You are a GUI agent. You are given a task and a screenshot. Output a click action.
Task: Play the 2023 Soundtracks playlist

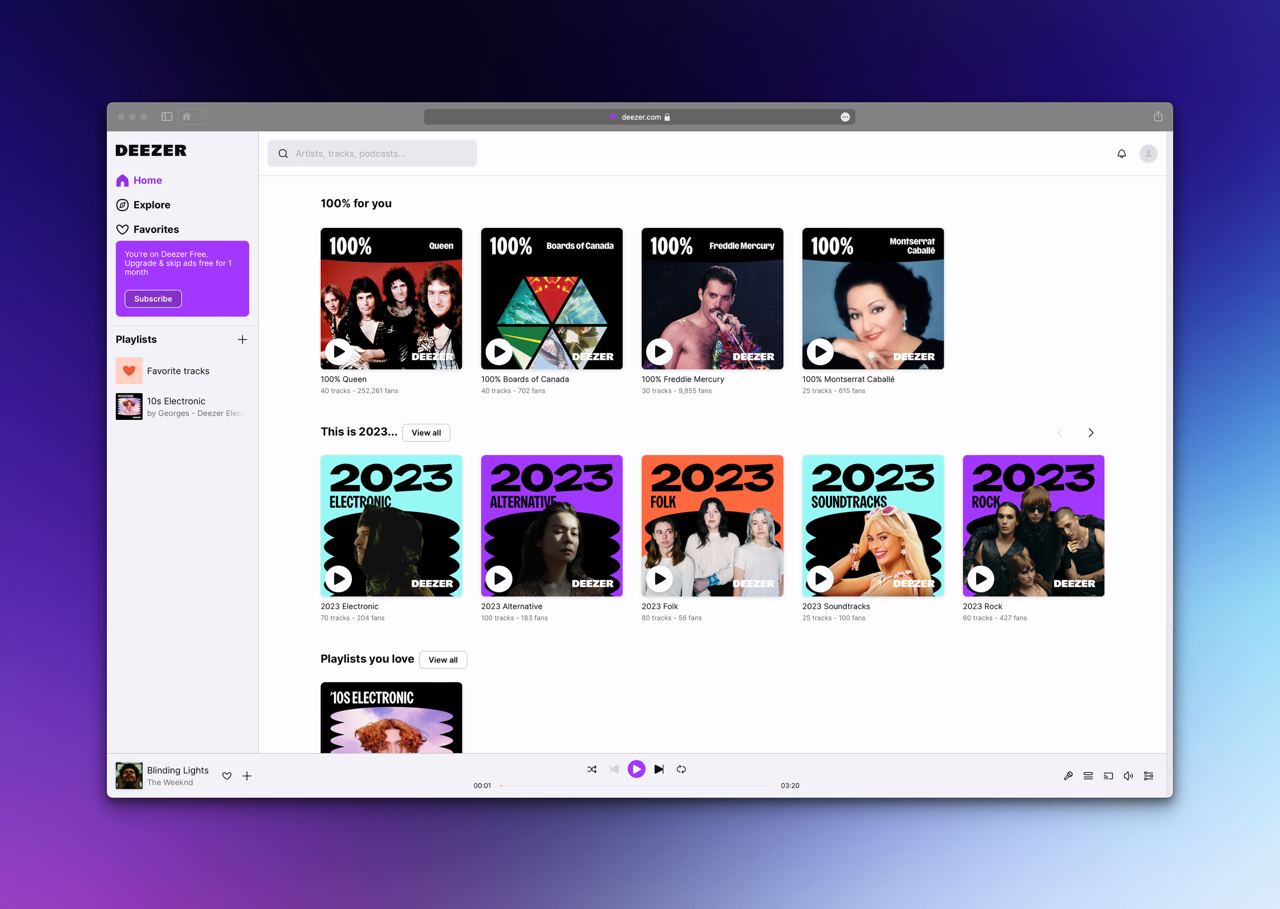point(820,578)
